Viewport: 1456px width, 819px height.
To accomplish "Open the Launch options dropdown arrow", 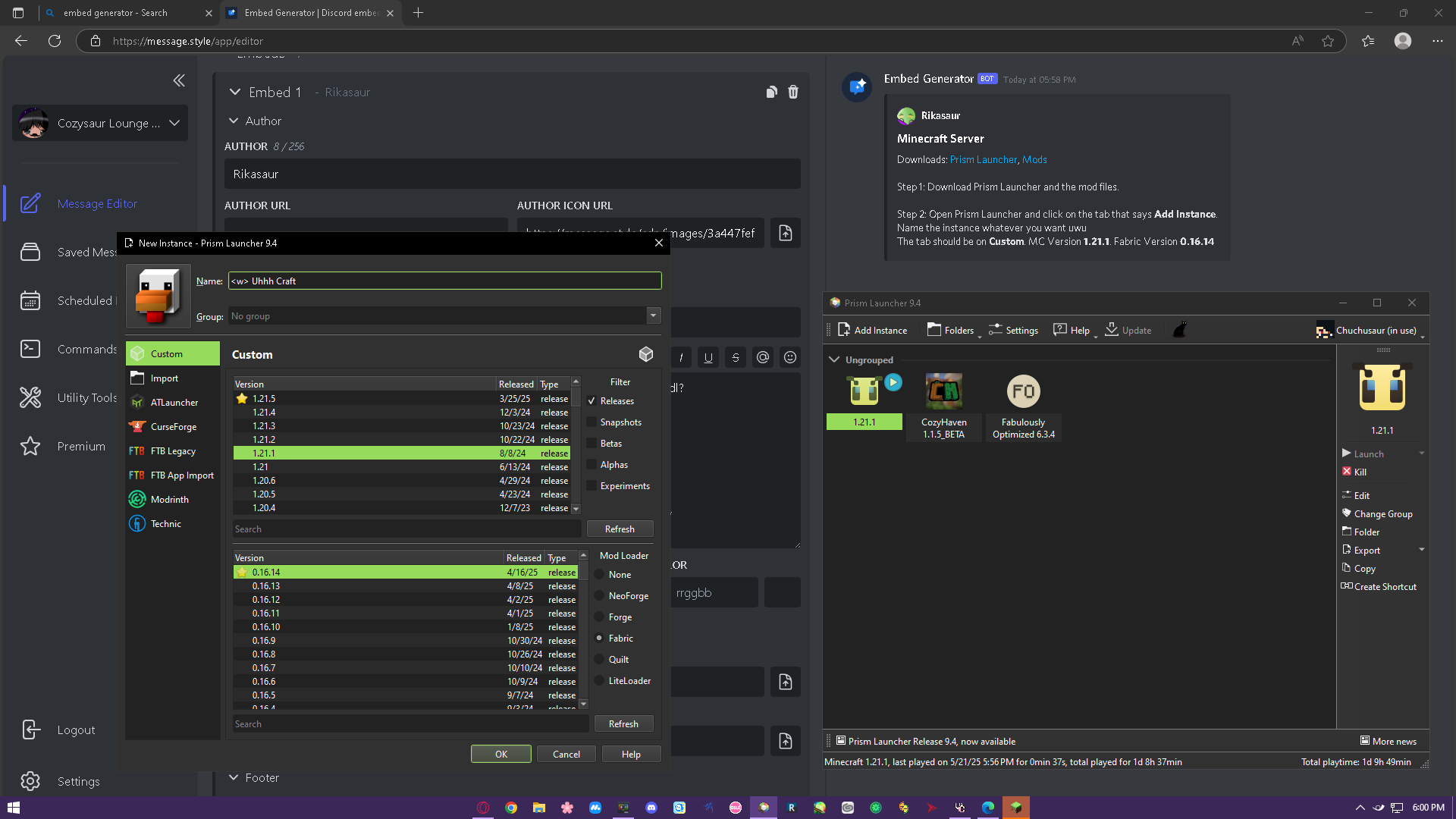I will [1421, 453].
